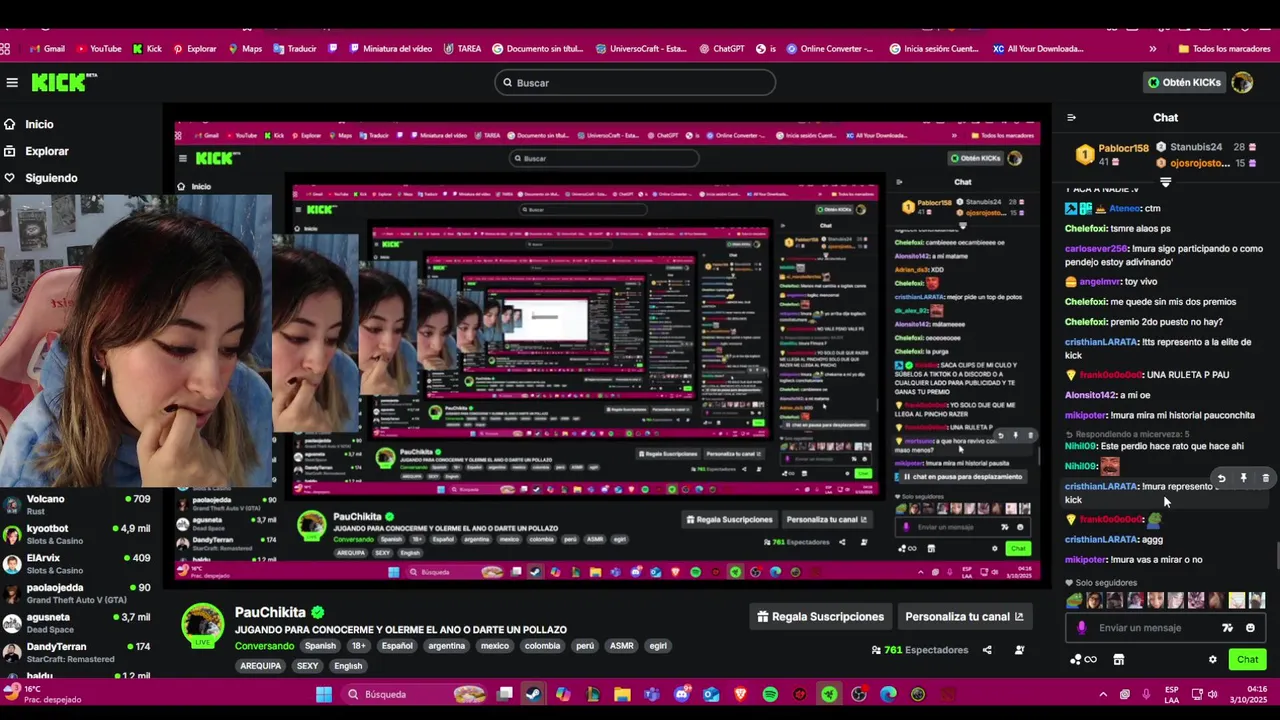Open Outlook from the taskbar
Screen dimensions: 1280x720
pos(711,694)
